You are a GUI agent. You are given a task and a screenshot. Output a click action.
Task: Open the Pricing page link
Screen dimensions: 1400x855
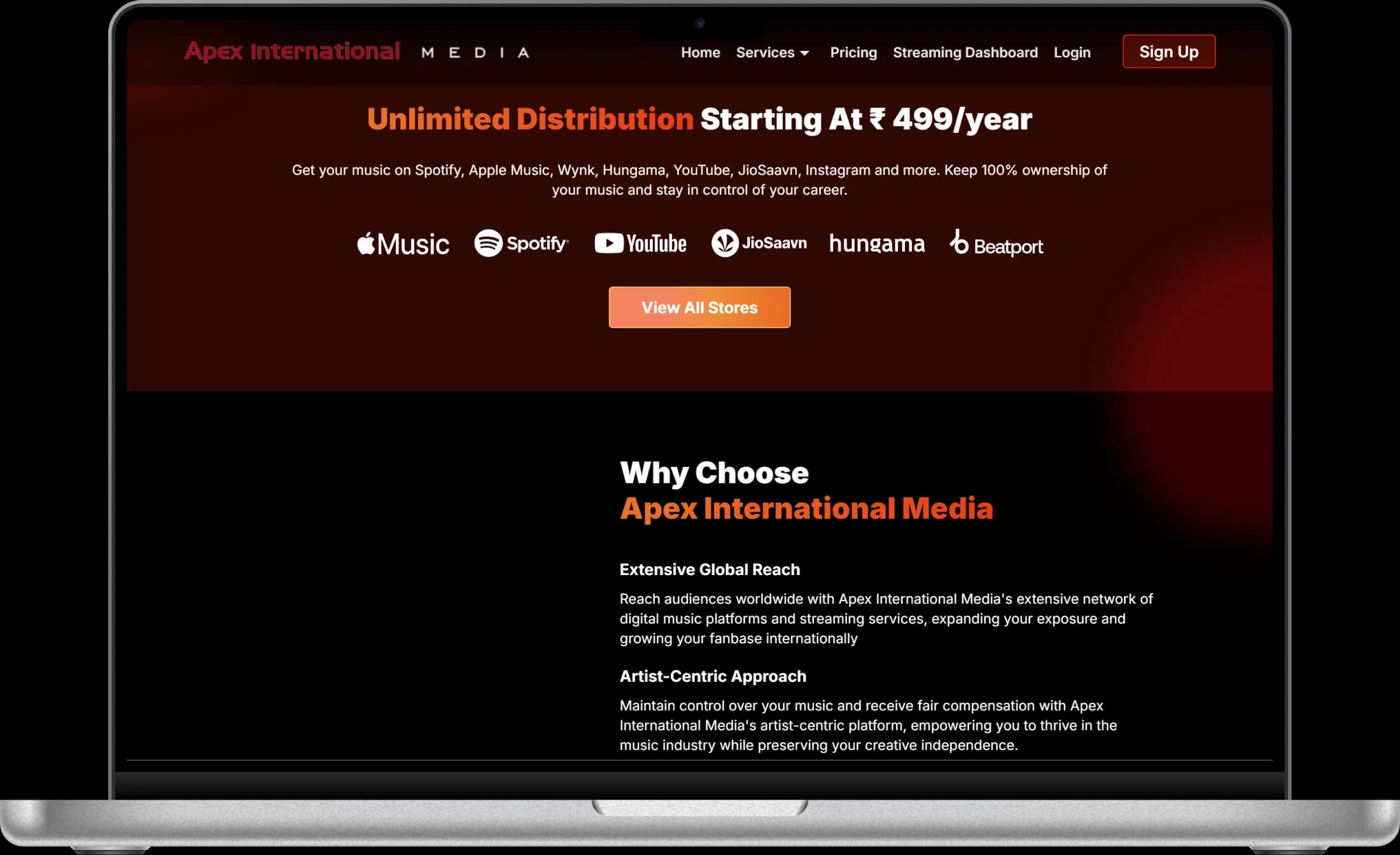pyautogui.click(x=853, y=53)
